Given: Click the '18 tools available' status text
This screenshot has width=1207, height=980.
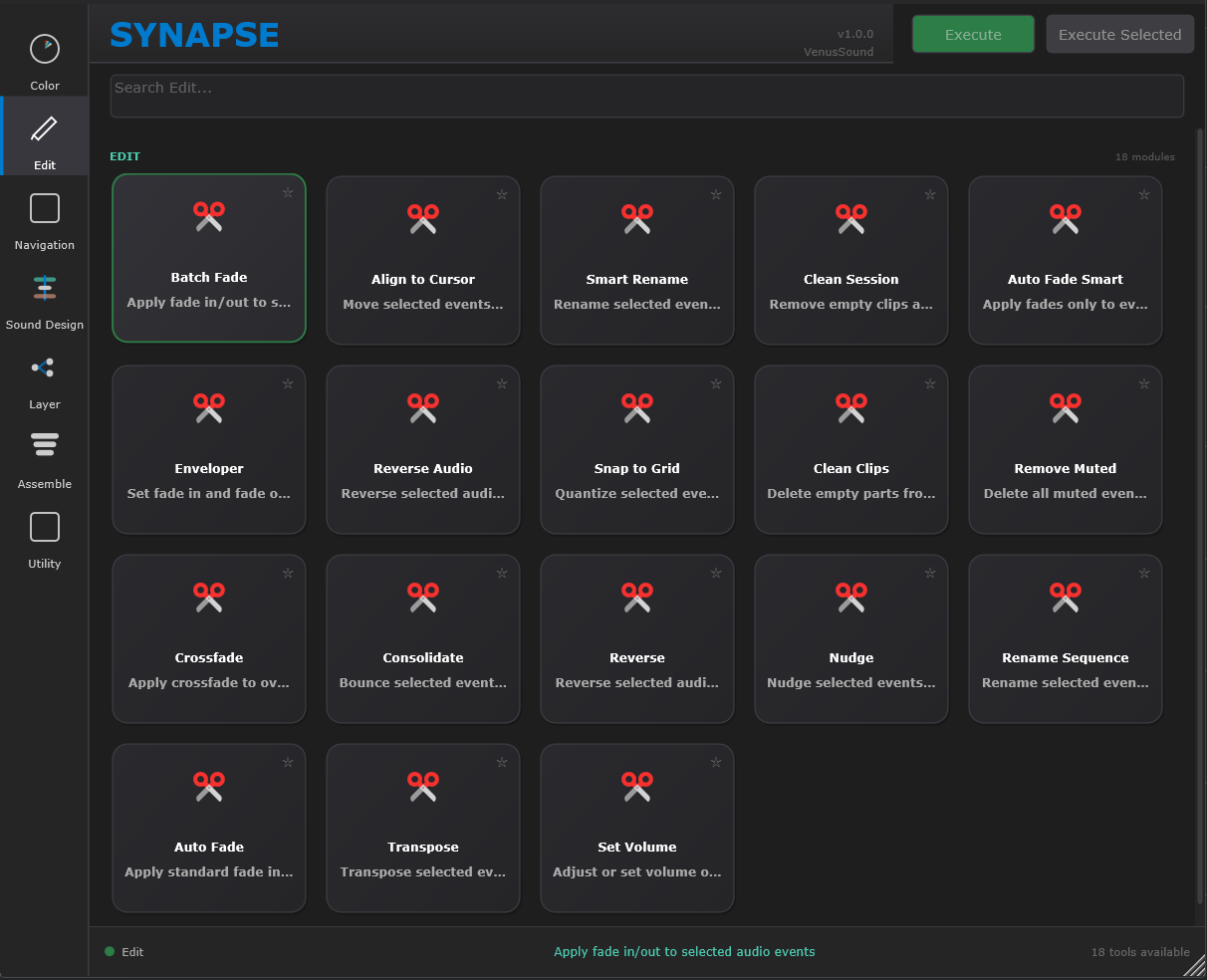Looking at the screenshot, I should [1140, 952].
